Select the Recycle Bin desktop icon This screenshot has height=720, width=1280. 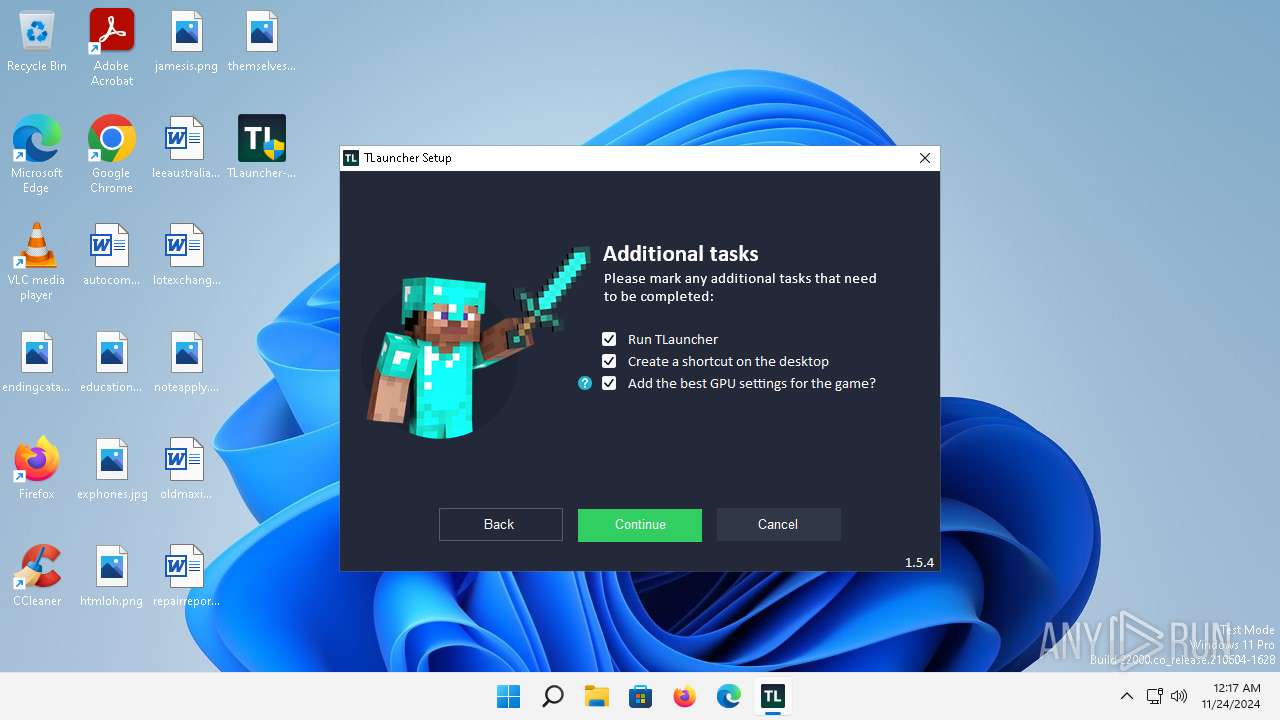tap(37, 42)
